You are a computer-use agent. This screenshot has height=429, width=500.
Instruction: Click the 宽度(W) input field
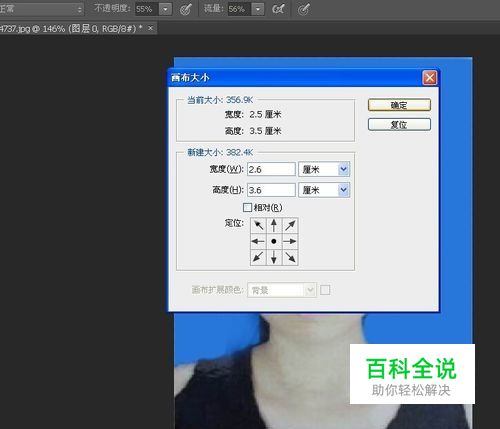271,169
